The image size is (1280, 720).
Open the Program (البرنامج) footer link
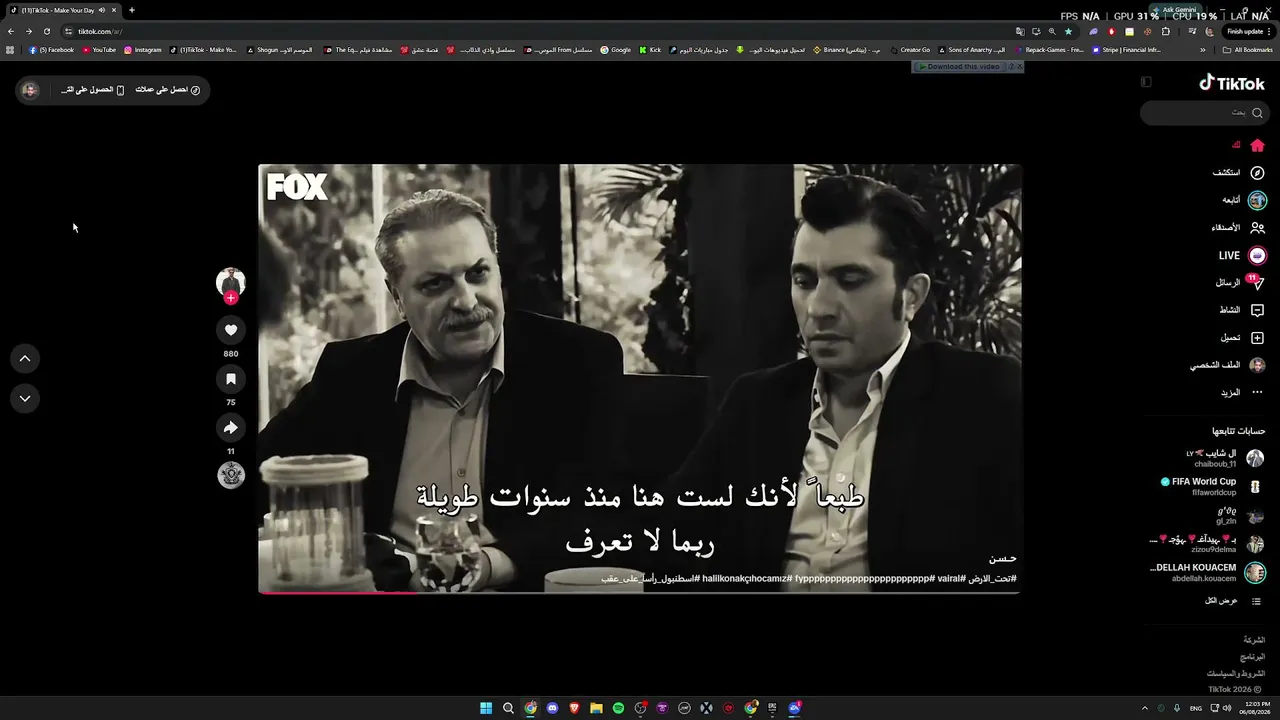point(1253,657)
